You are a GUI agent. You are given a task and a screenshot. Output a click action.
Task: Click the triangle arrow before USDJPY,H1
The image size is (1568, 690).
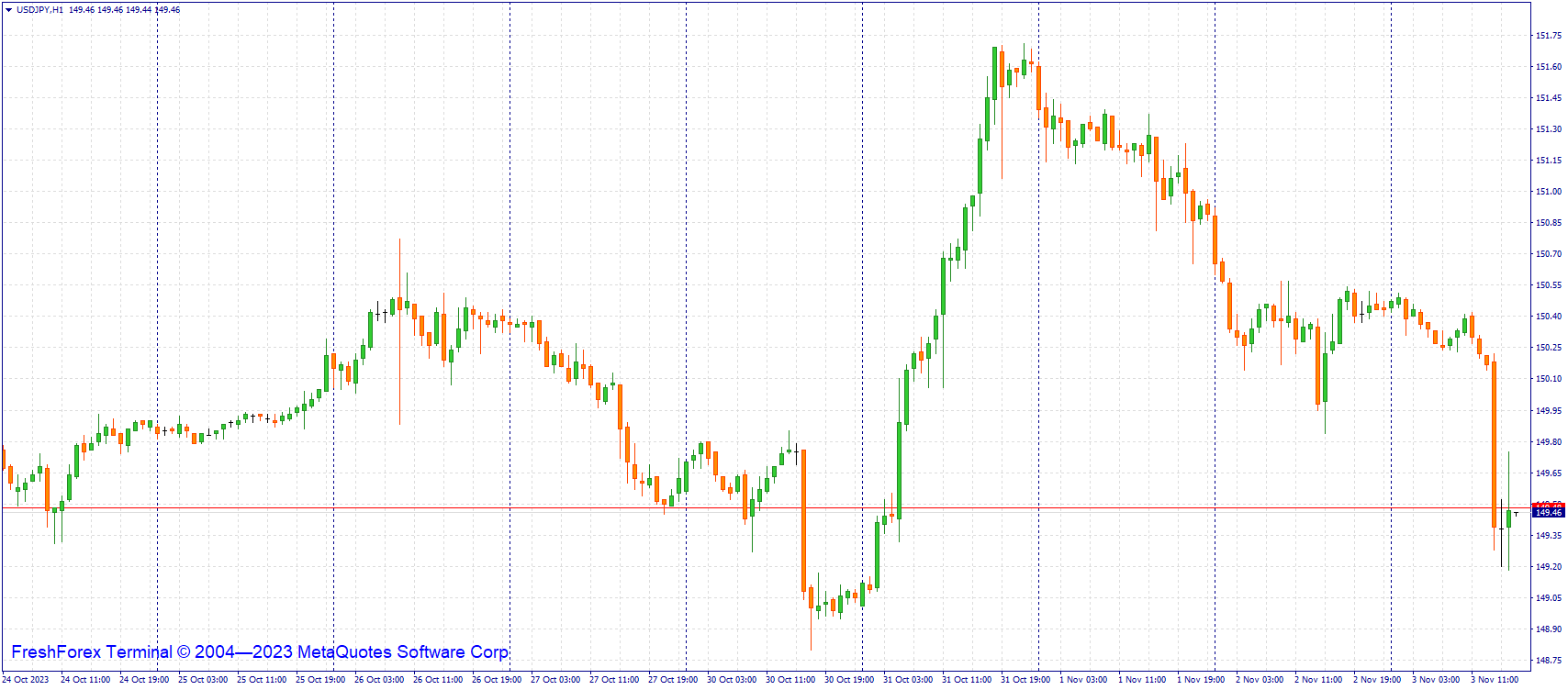[8, 10]
